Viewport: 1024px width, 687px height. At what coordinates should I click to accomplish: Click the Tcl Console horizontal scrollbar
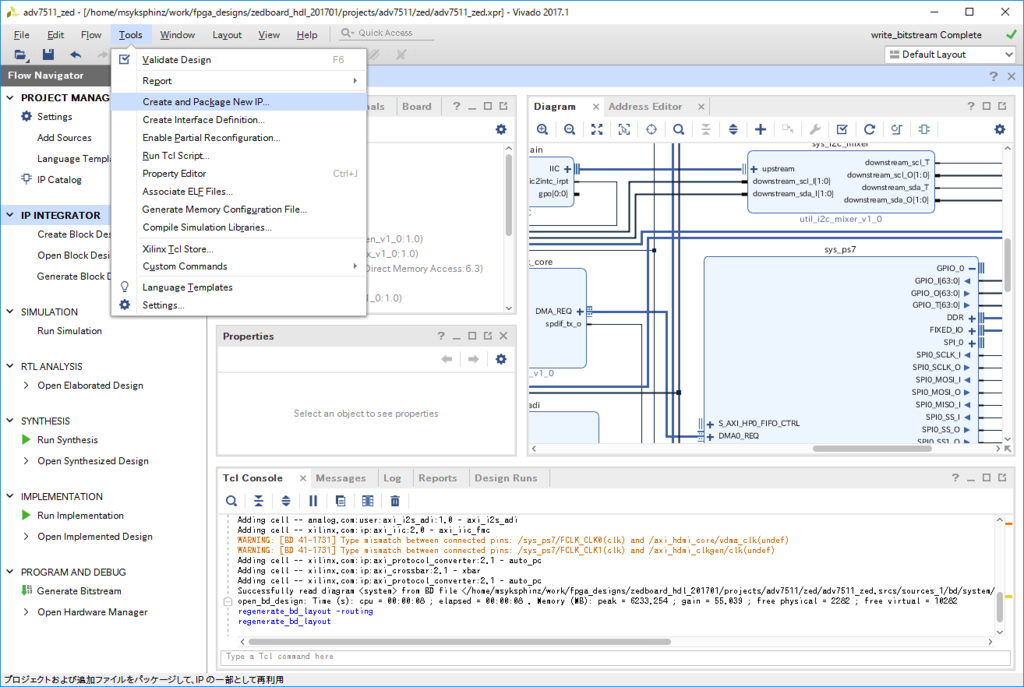coord(459,642)
